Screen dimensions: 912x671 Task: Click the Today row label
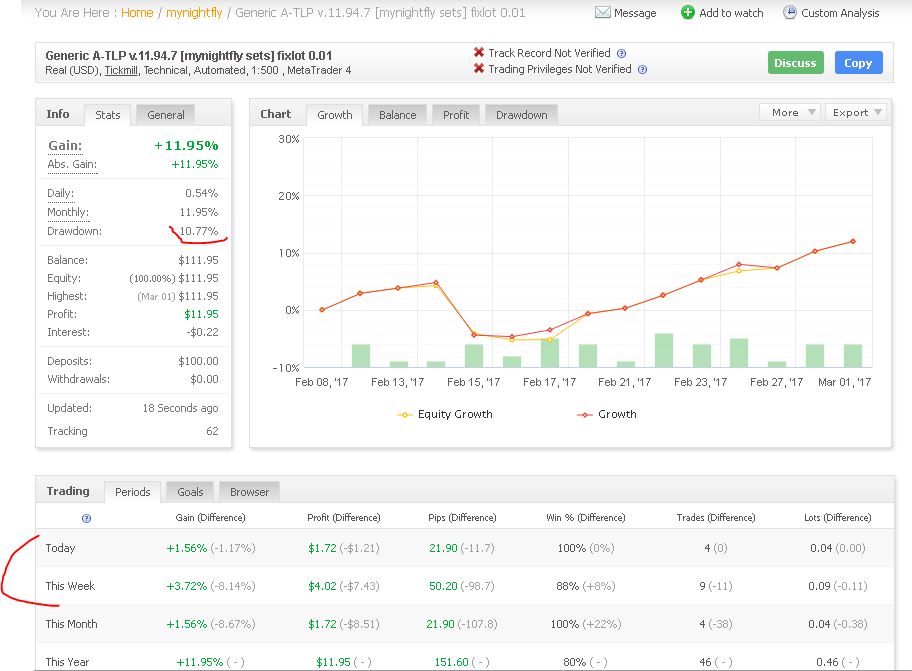[x=60, y=548]
